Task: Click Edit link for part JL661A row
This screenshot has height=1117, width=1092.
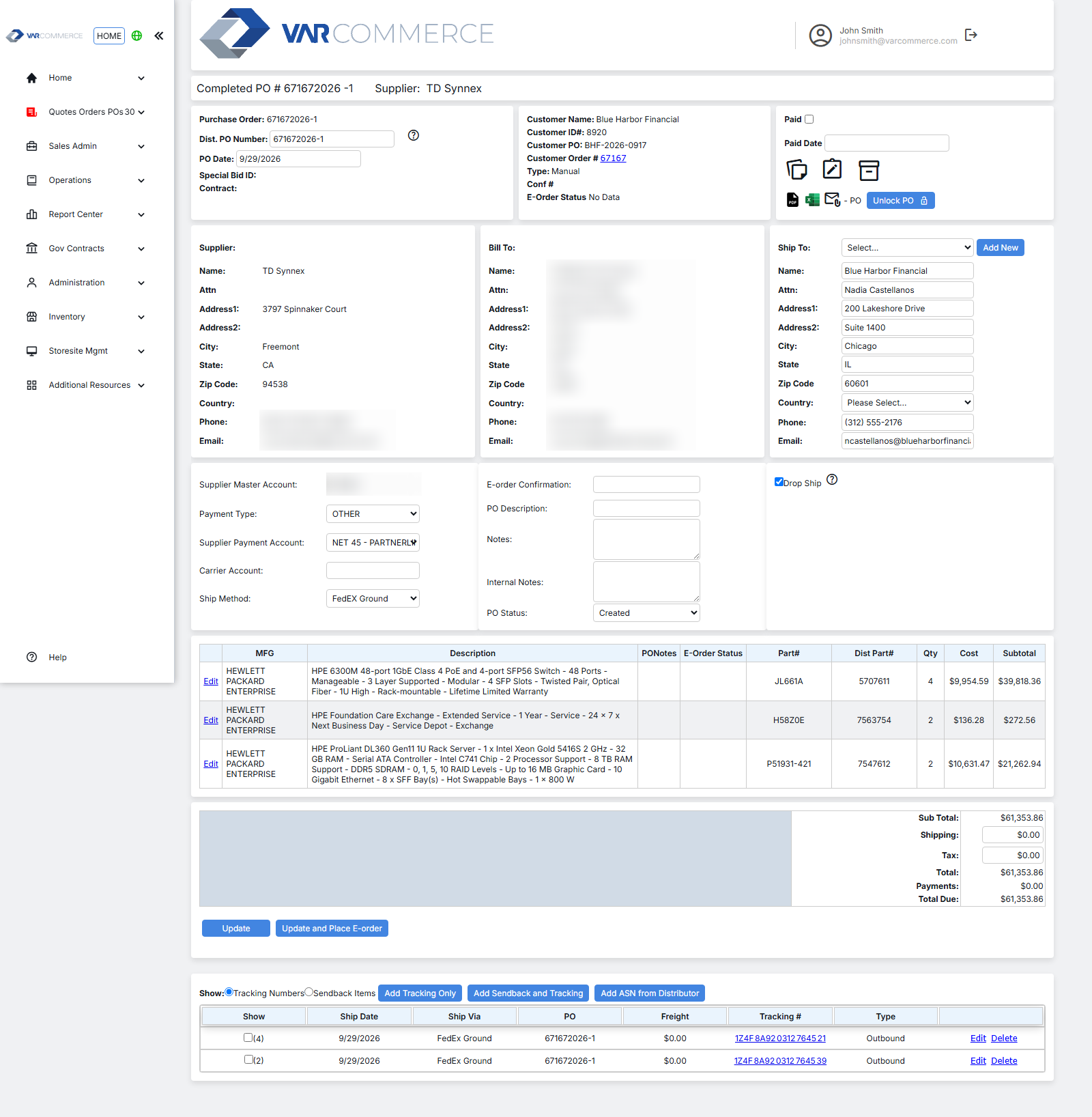Action: point(211,681)
